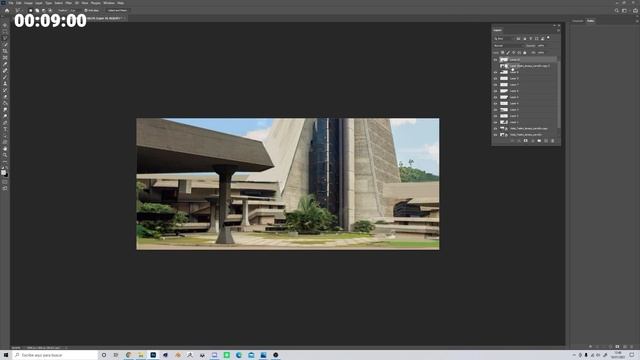Collapse the Layers panel with double arrows
Viewport: 640px width, 360px height.
(x=554, y=25)
